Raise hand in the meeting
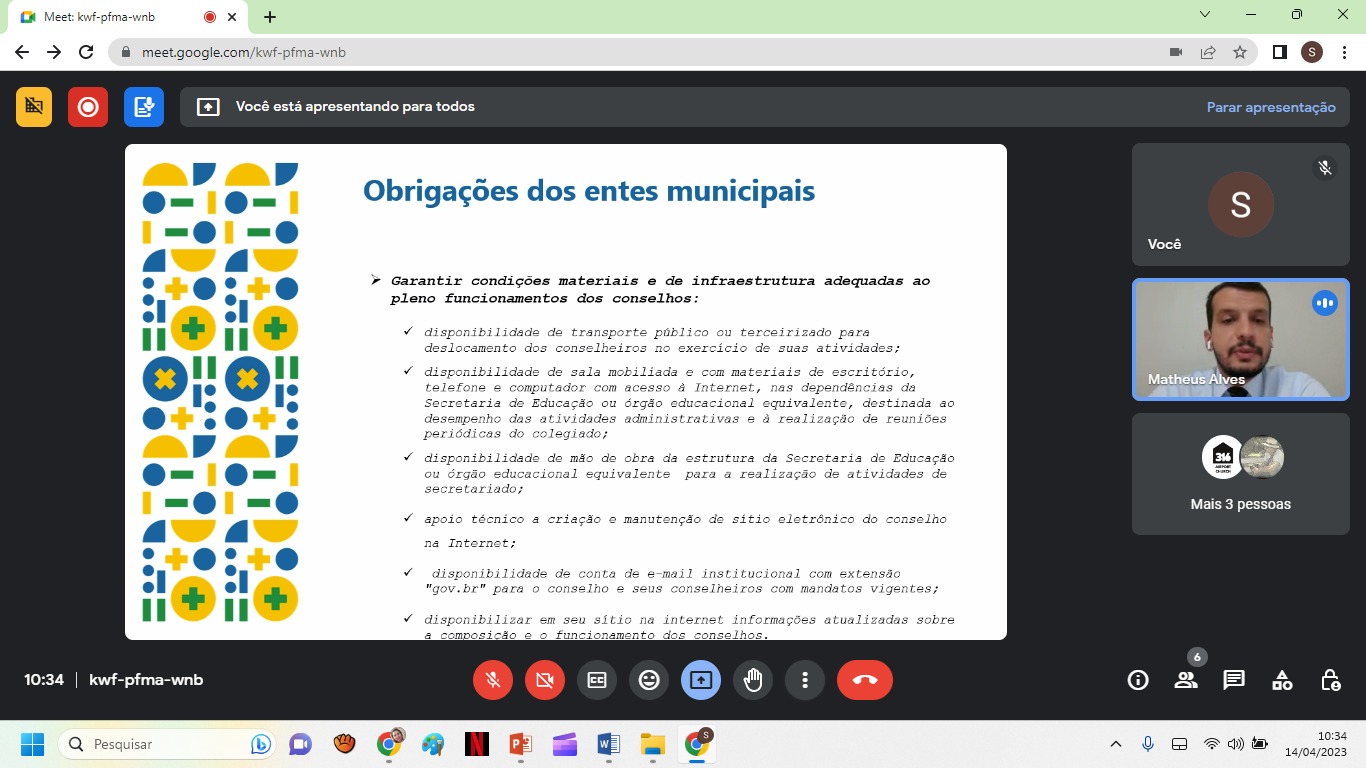Viewport: 1366px width, 768px height. click(x=753, y=680)
